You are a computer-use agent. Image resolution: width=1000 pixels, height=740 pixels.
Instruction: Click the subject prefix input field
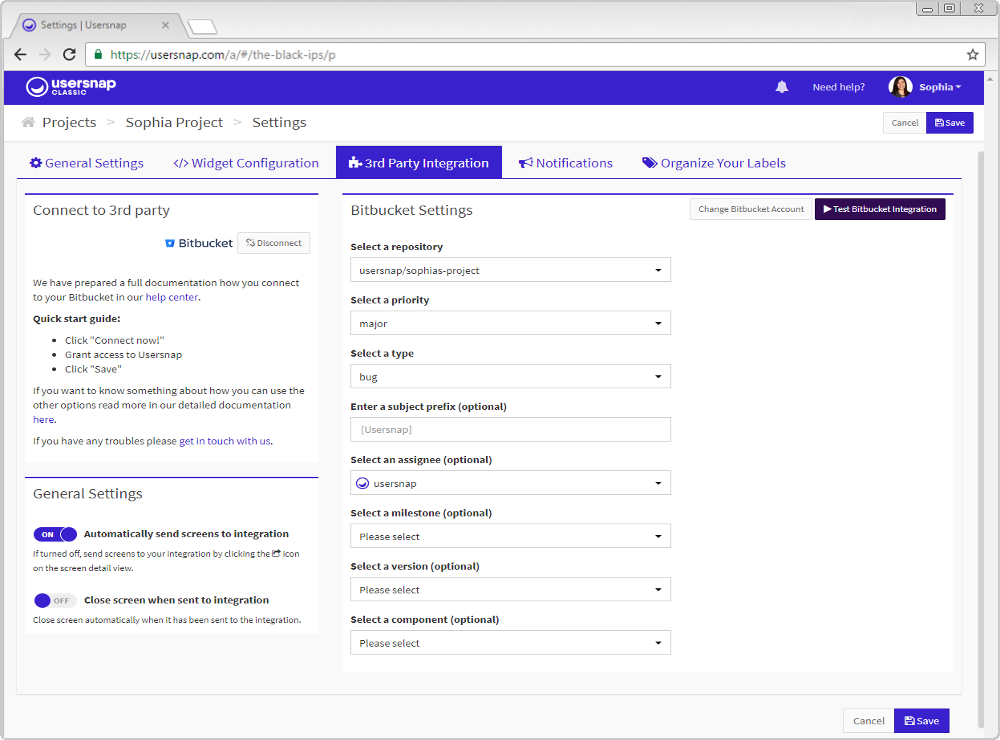pyautogui.click(x=510, y=429)
